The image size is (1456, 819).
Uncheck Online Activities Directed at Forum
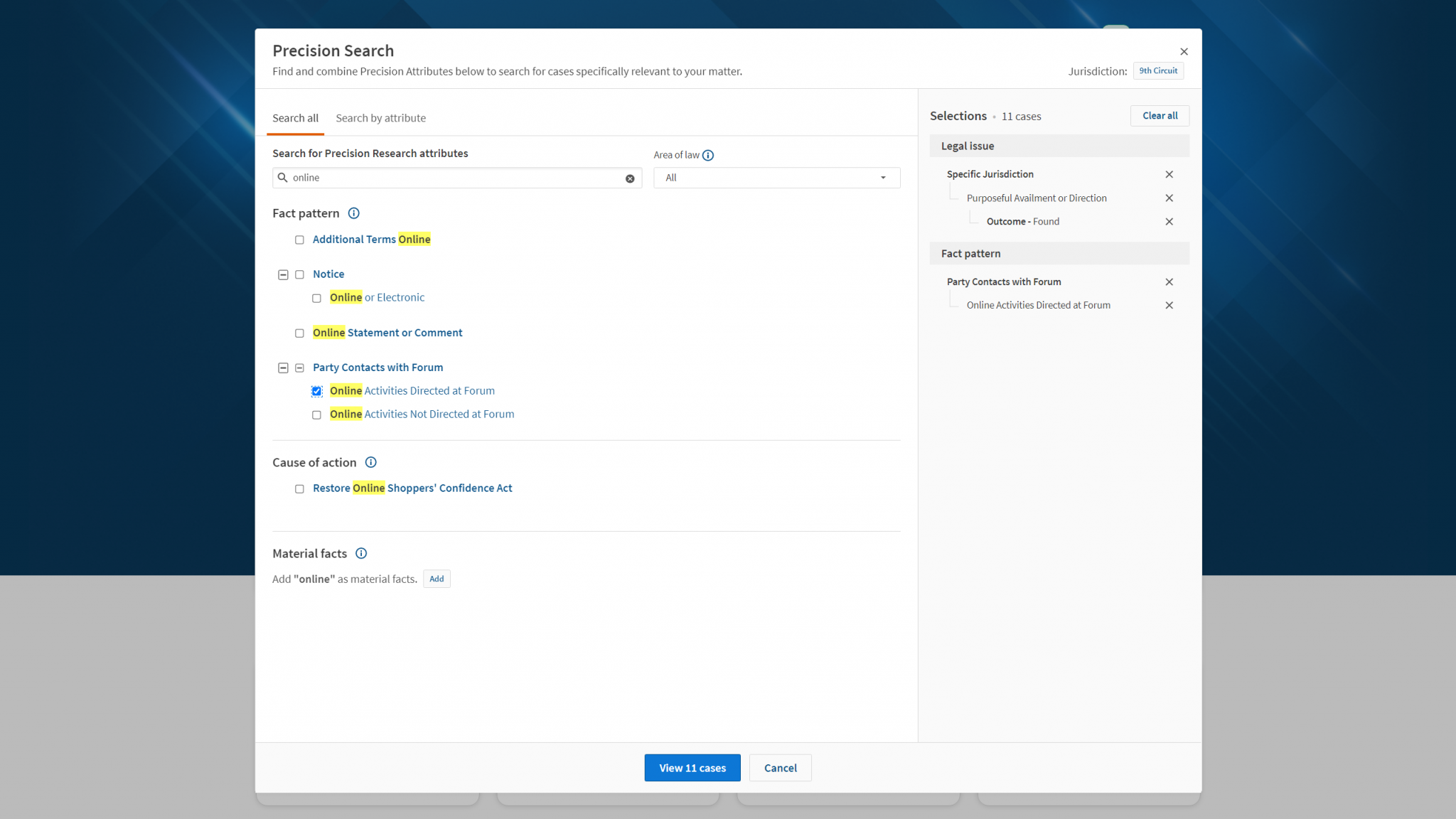316,391
